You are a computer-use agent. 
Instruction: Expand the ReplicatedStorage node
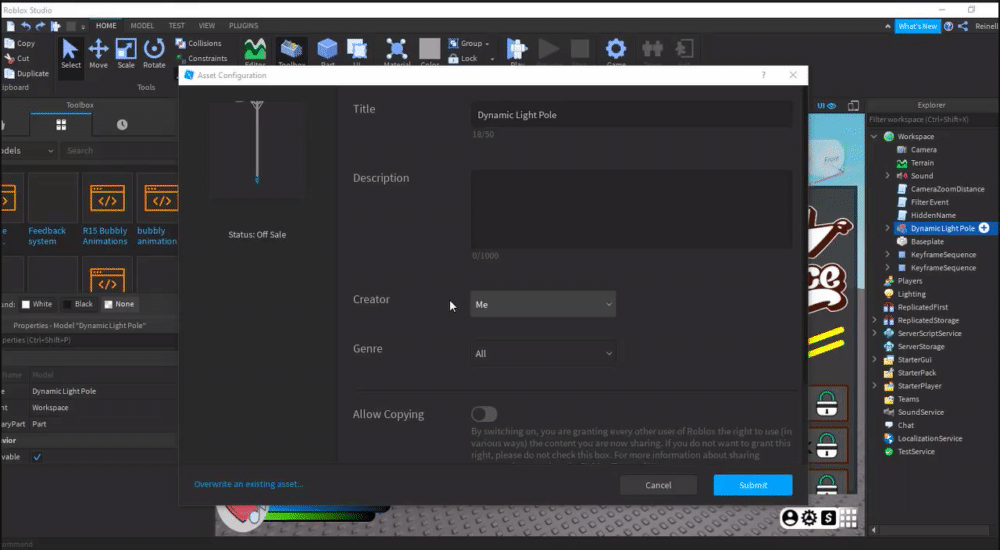(x=874, y=320)
